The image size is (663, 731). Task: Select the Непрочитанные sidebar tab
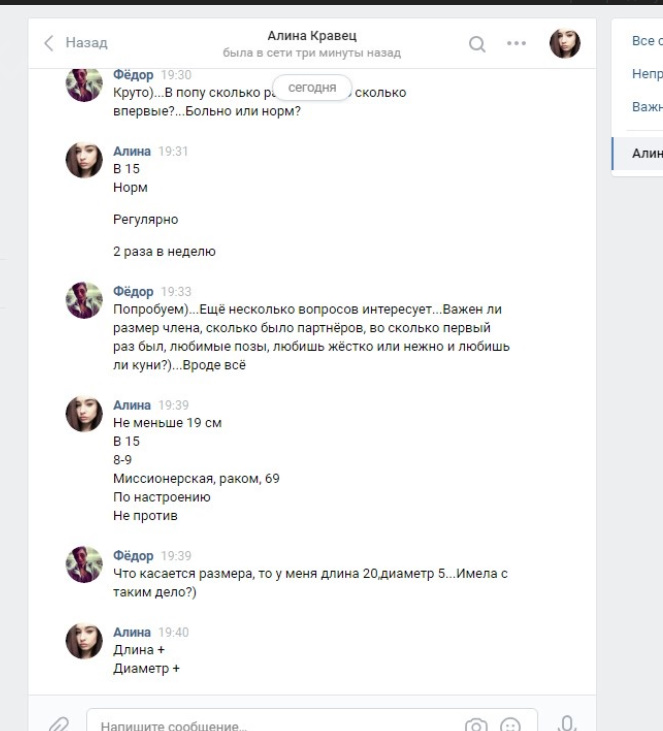pos(647,74)
